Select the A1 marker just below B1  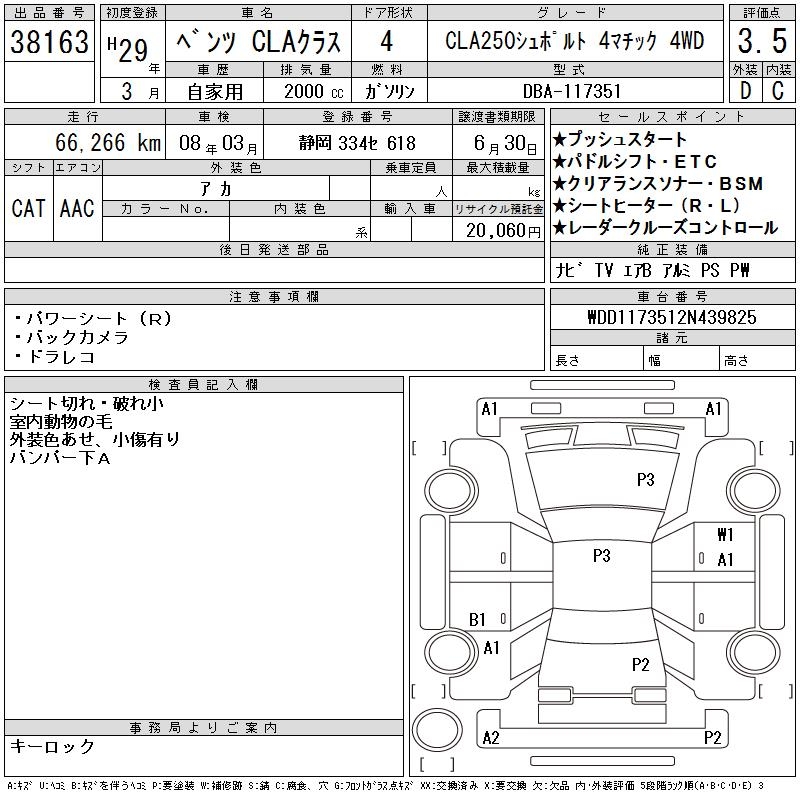coord(491,648)
